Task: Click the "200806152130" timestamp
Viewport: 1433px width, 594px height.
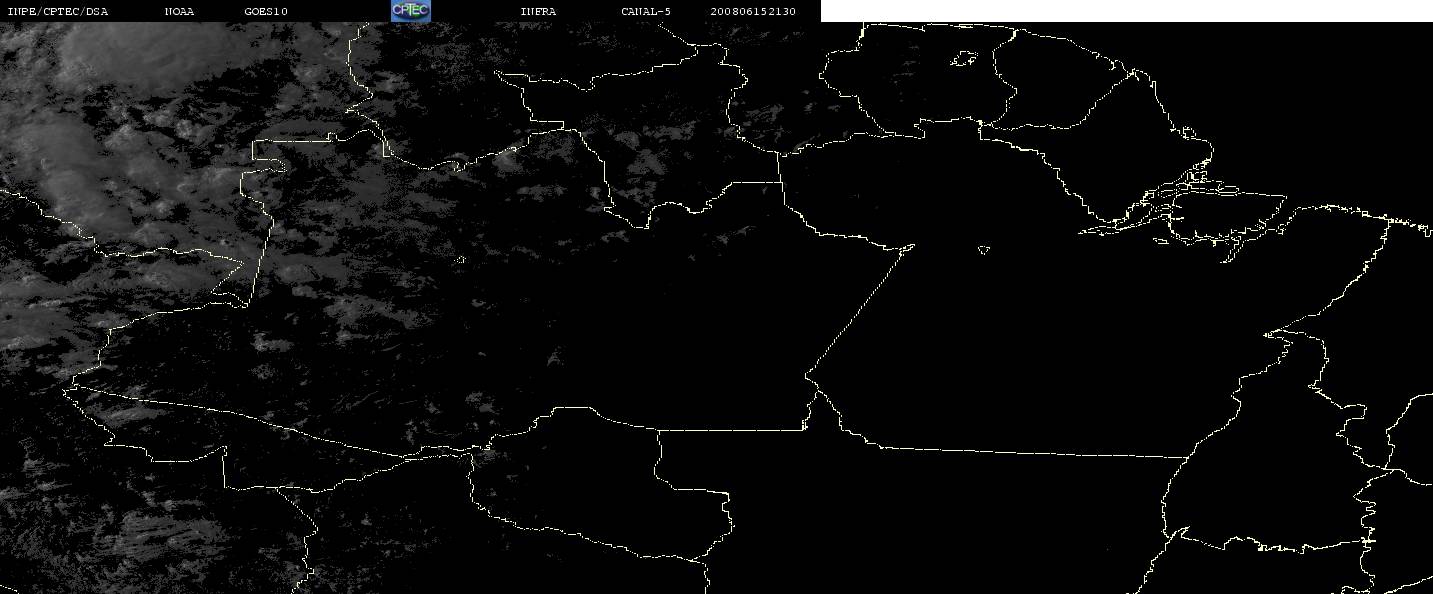Action: coord(753,12)
